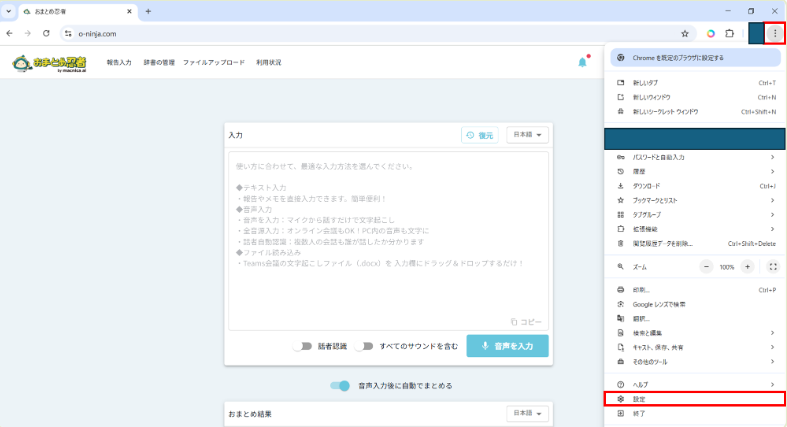Viewport: 787px width, 427px height.
Task: Expand キャスト、保存、共有 submenu
Action: tap(695, 347)
